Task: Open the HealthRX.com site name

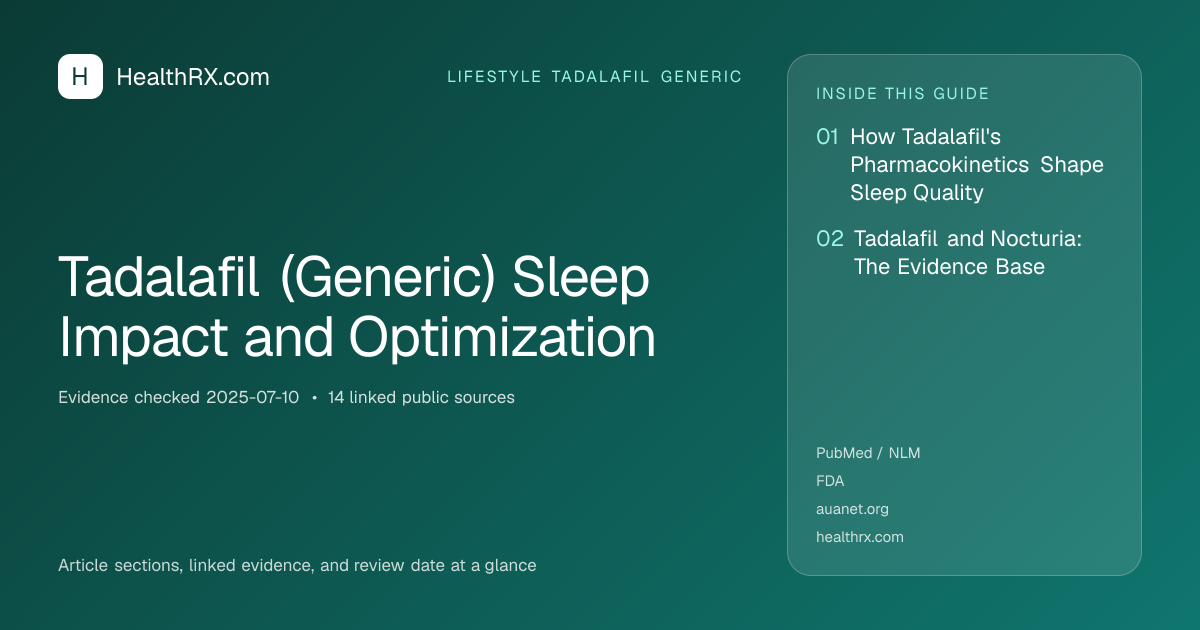Action: (x=193, y=77)
